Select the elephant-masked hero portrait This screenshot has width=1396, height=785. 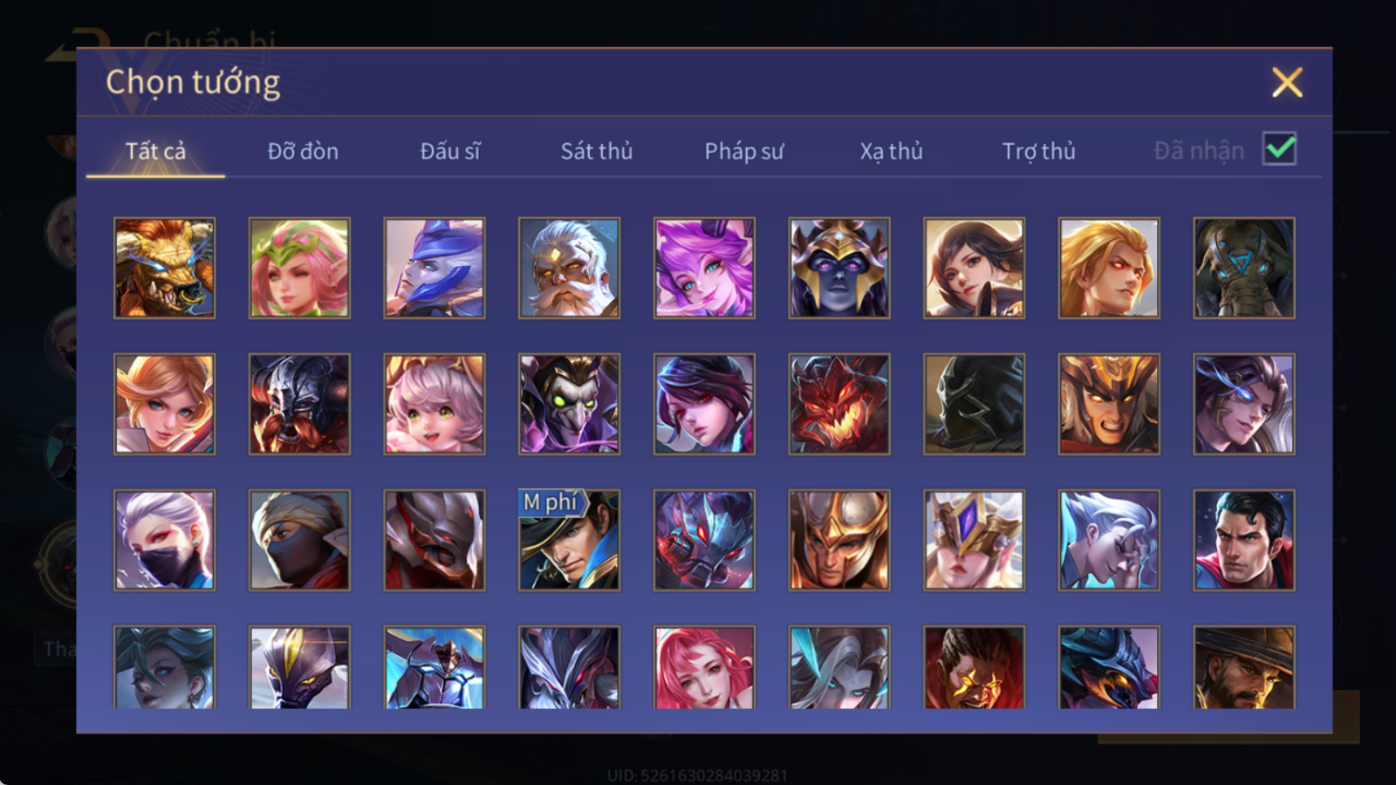click(x=1244, y=268)
